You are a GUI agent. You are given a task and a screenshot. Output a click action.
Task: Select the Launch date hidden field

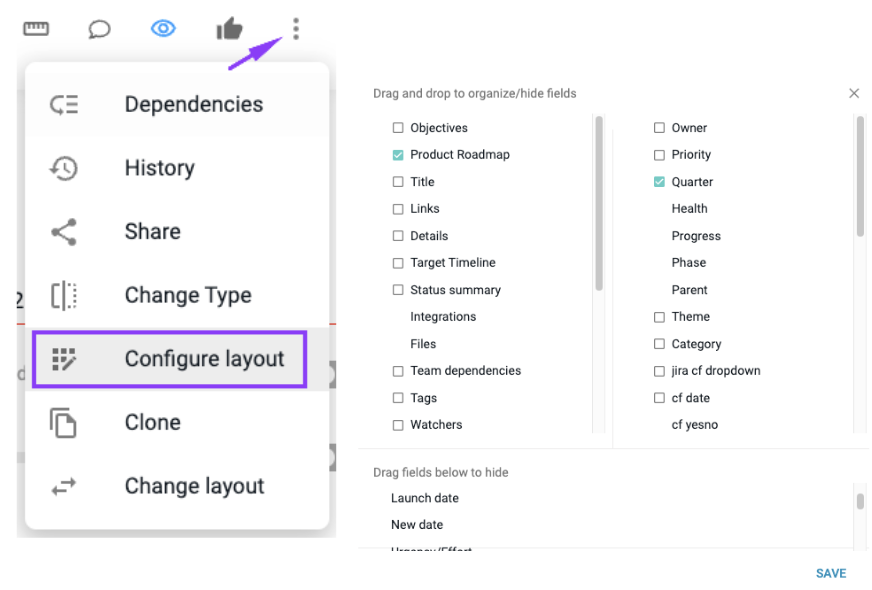(x=425, y=498)
